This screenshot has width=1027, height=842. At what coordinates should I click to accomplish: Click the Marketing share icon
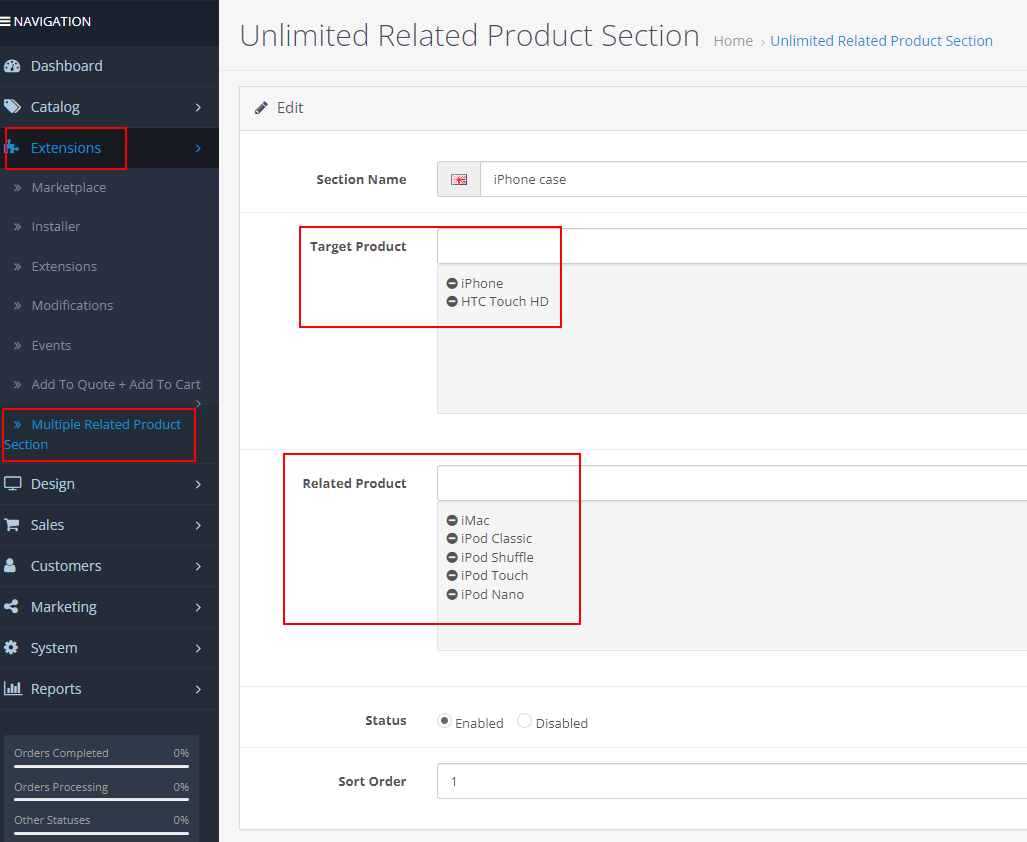coord(11,607)
